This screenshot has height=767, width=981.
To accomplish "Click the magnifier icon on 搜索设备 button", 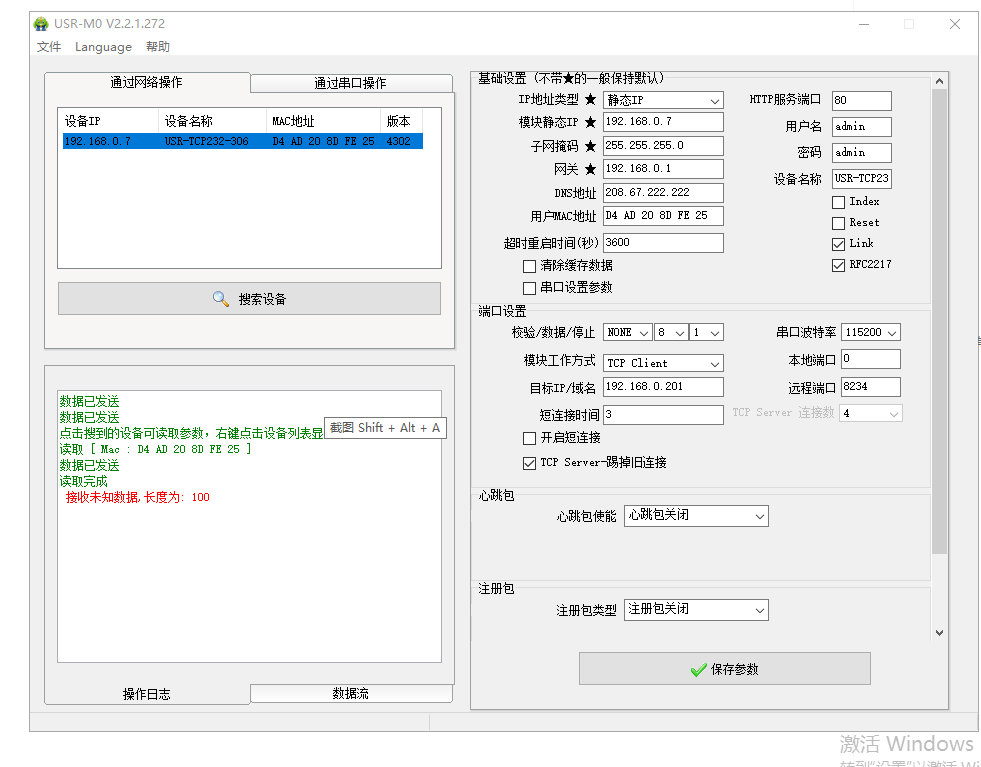I will click(221, 299).
